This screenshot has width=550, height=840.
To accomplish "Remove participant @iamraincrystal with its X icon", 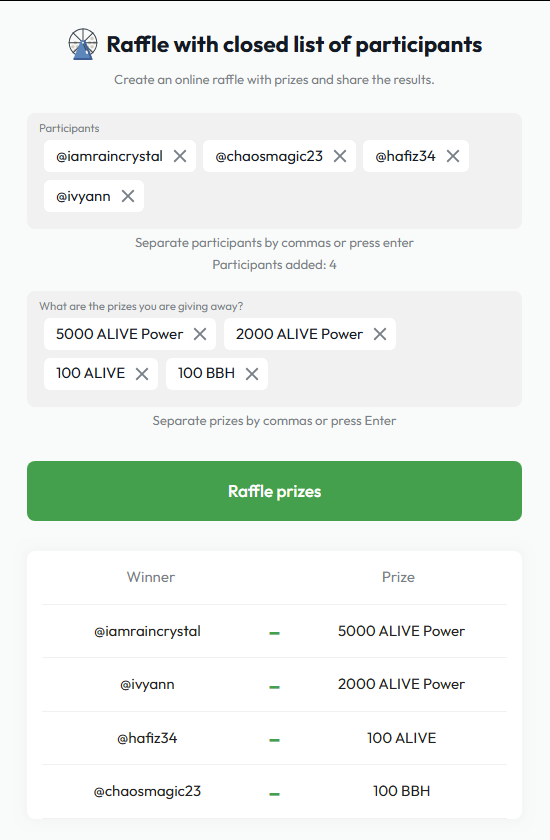I will [180, 156].
